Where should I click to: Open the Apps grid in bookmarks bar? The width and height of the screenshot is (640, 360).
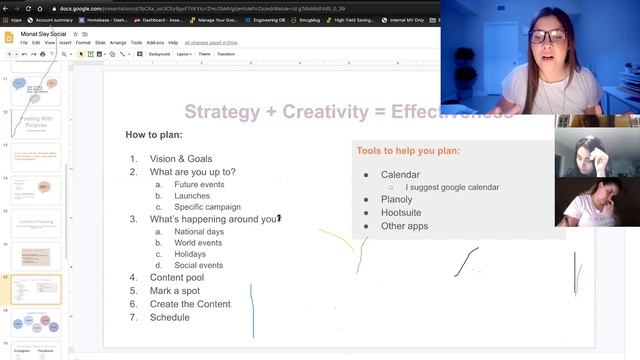pos(12,20)
